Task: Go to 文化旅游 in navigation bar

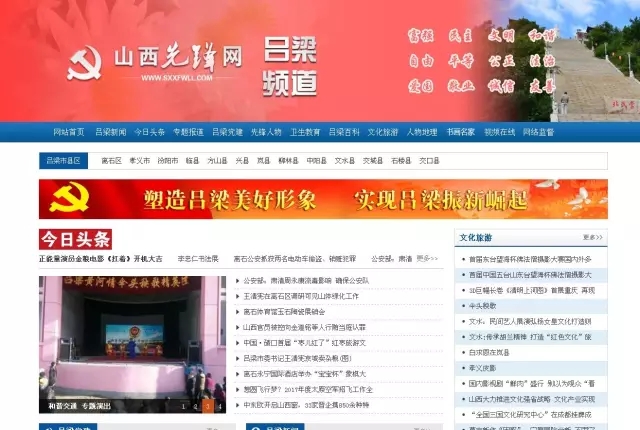Action: pos(383,132)
